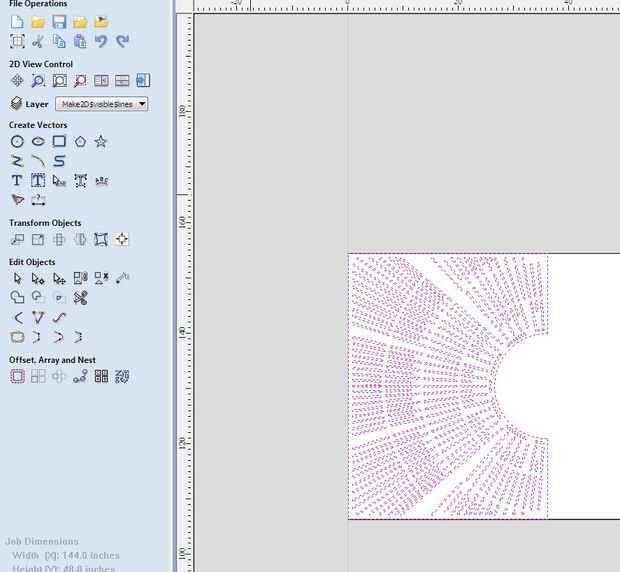
Task: Open the Create Fillets tool
Action: point(17,318)
